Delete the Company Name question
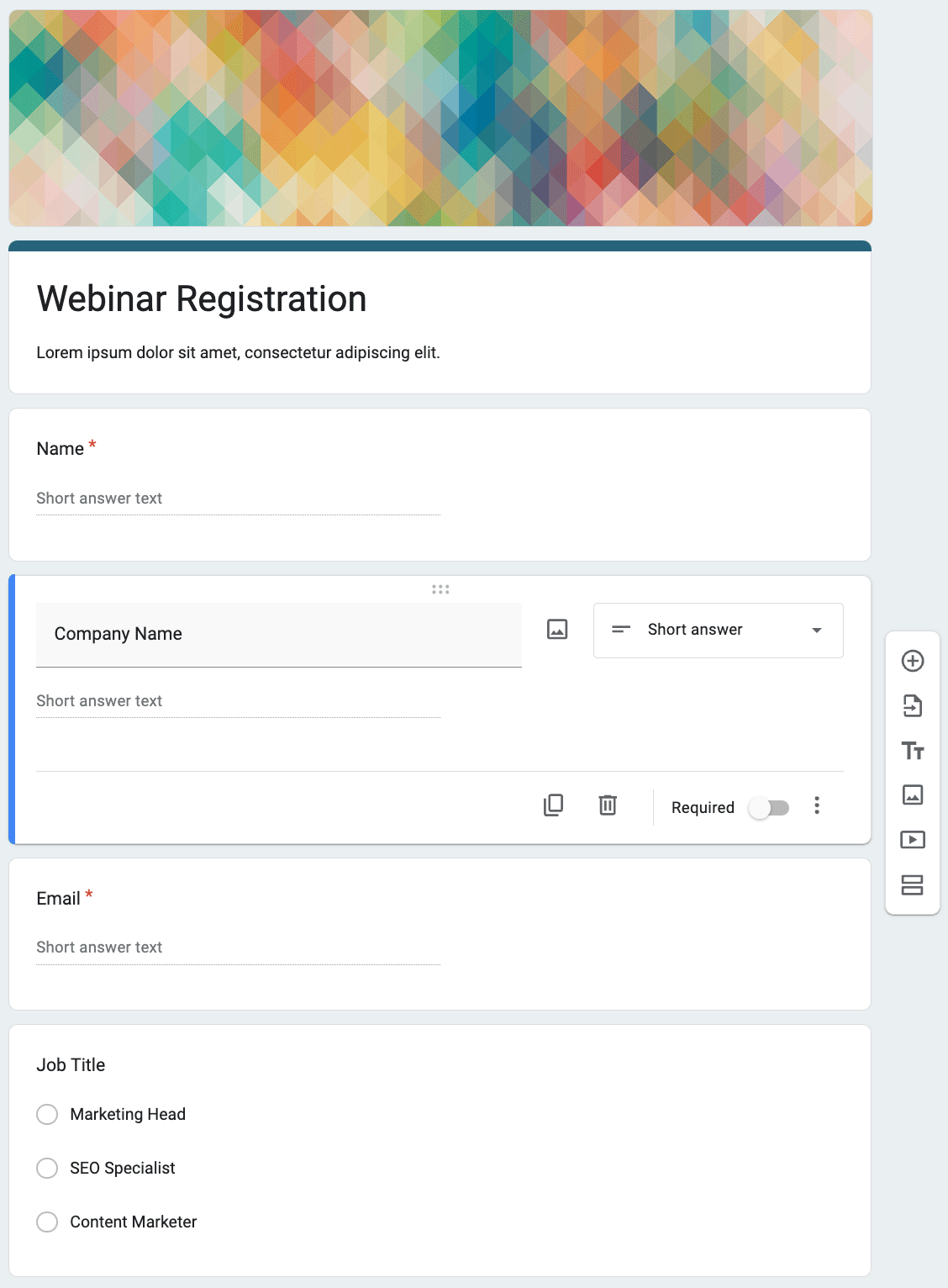The height and width of the screenshot is (1288, 948). pos(608,805)
